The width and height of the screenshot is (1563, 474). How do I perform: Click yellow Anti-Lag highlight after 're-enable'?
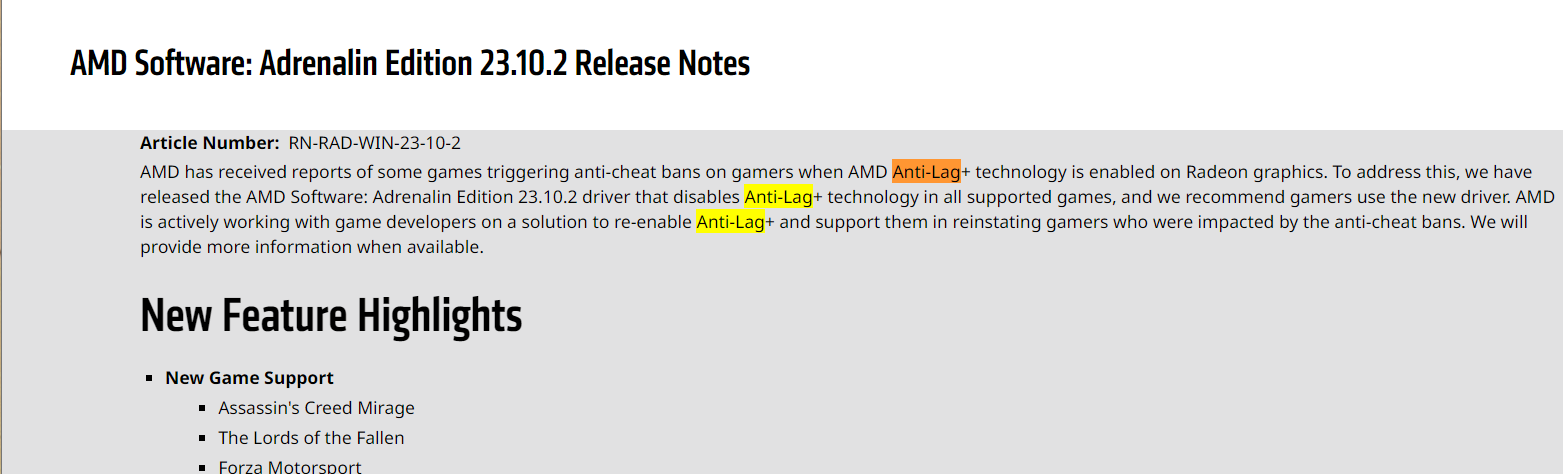tap(730, 222)
